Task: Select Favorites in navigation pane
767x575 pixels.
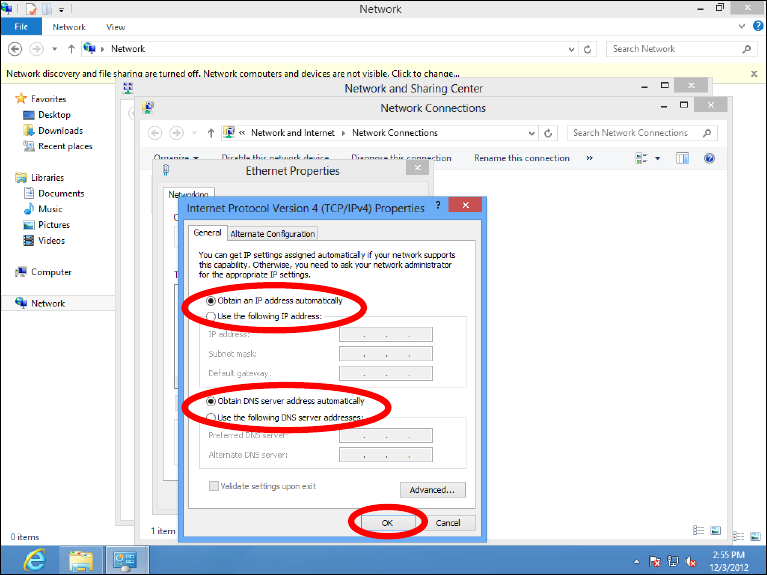Action: (x=48, y=99)
